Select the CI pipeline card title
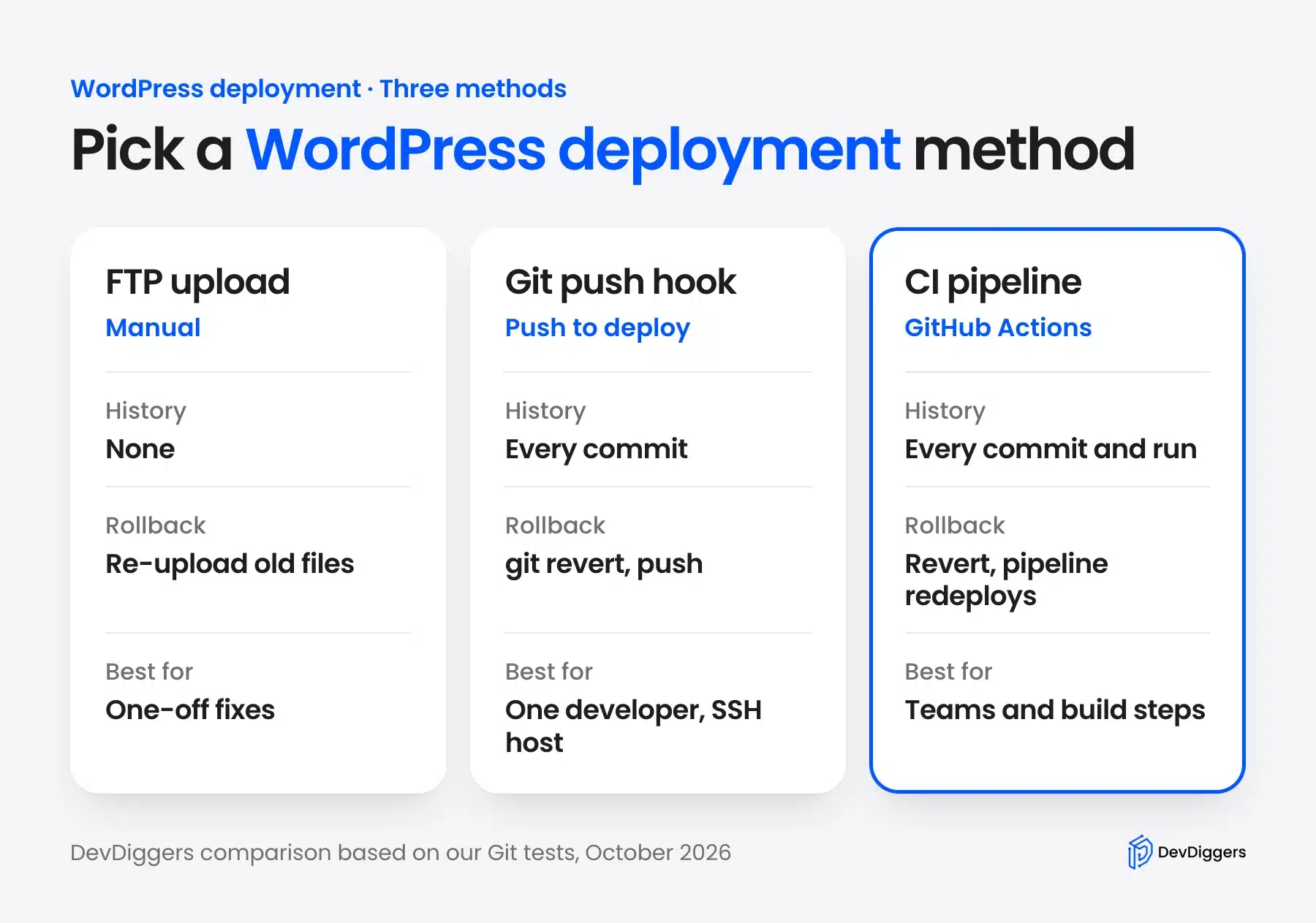This screenshot has width=1316, height=923. coord(993,282)
